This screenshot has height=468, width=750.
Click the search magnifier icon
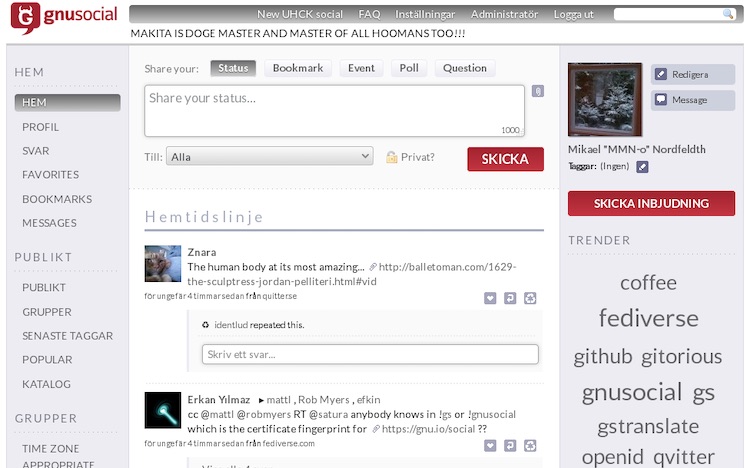[728, 14]
